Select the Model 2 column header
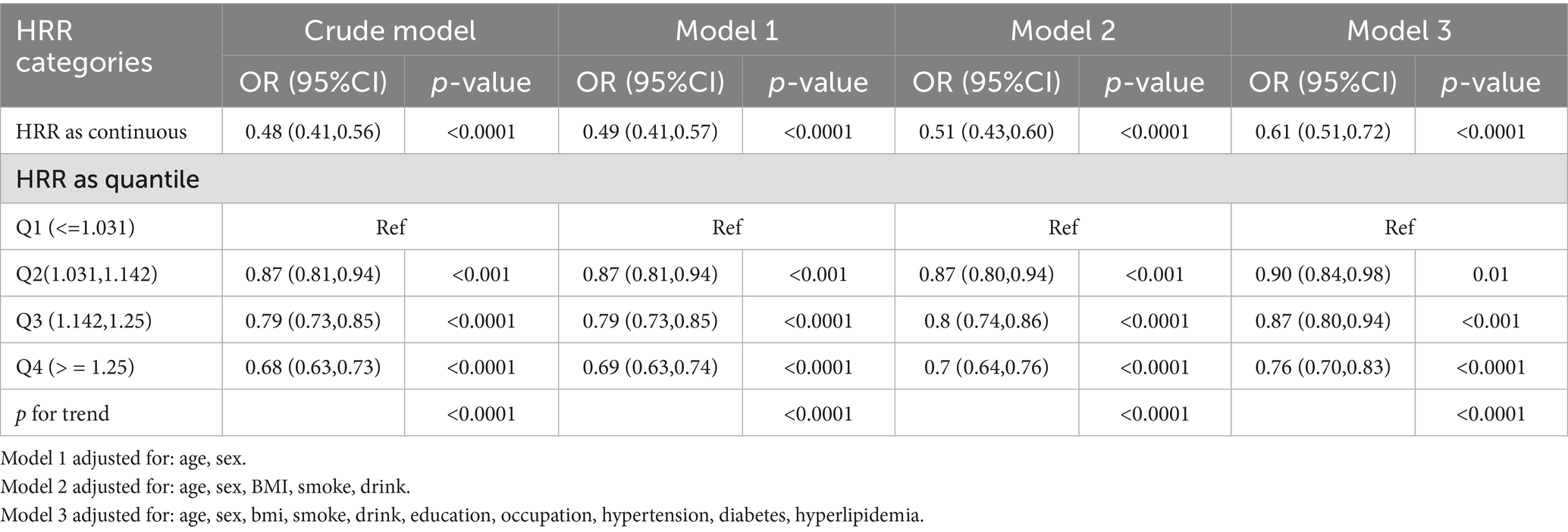Screen dimensions: 1568x532 [x=1062, y=30]
